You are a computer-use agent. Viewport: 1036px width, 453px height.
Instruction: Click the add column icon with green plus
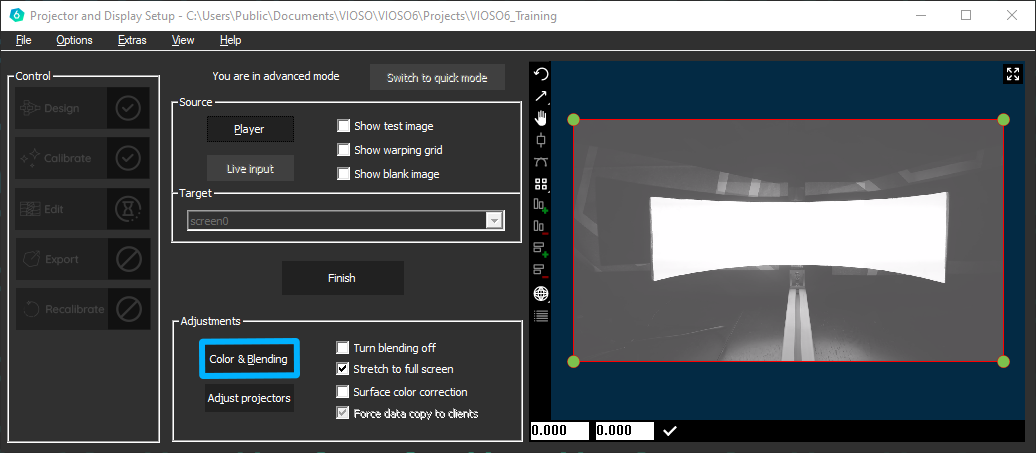tap(540, 206)
